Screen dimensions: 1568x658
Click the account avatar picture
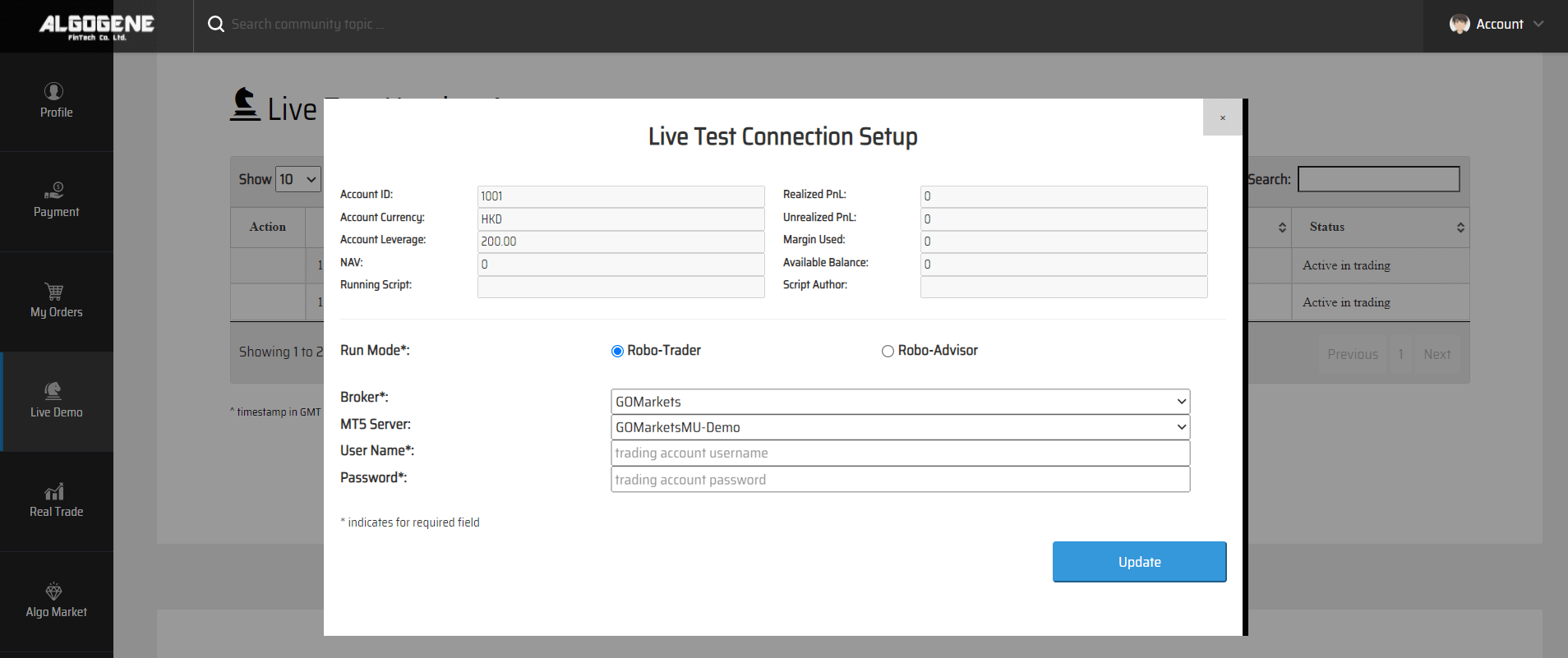(1460, 24)
